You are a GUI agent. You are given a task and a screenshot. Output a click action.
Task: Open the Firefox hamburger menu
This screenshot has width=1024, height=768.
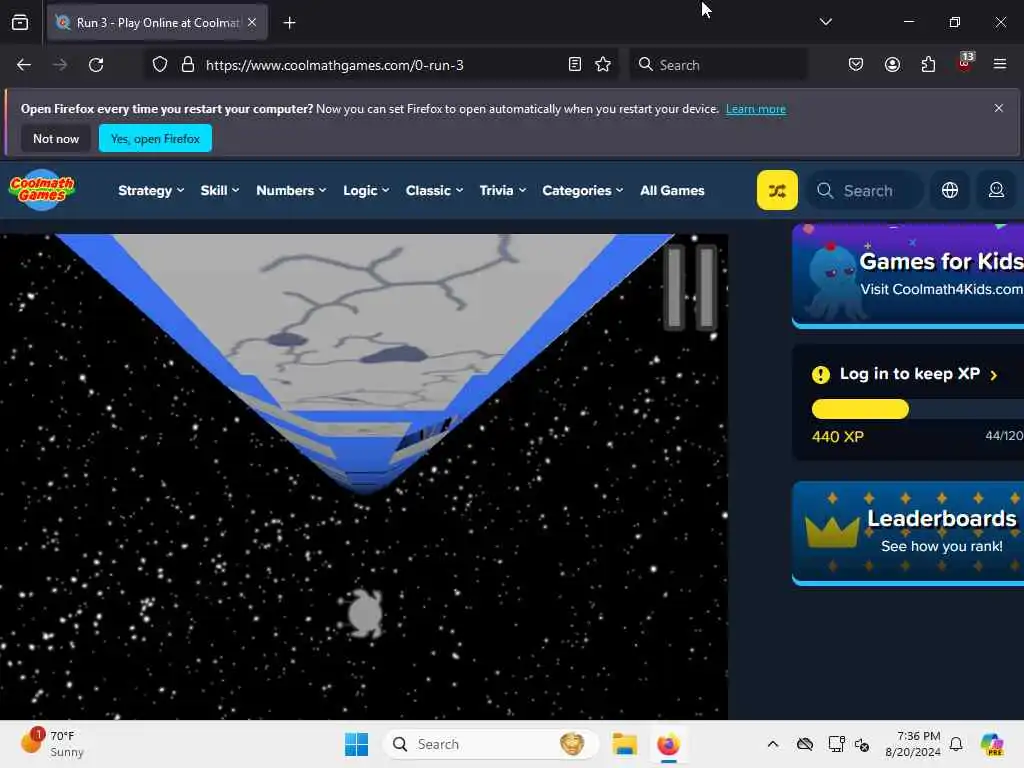(x=1000, y=64)
